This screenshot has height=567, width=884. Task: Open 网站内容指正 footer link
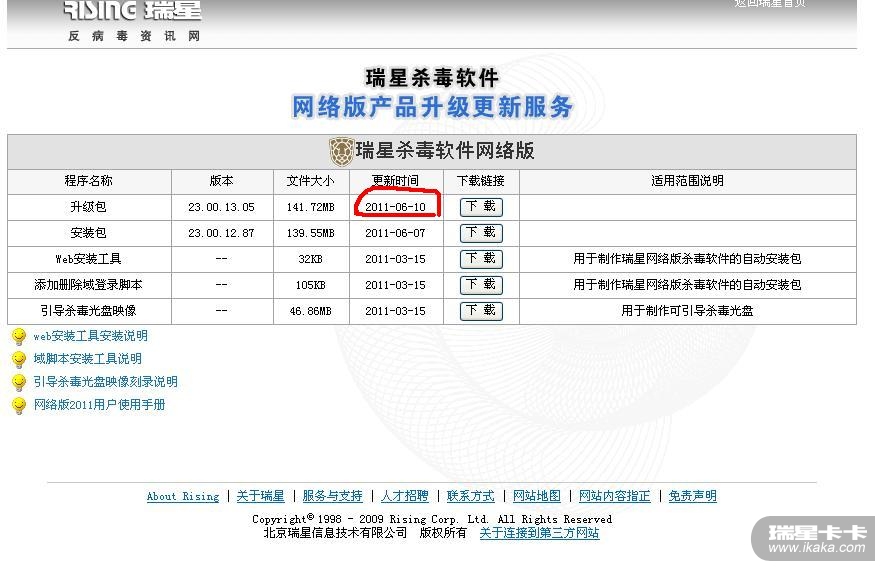tap(615, 496)
